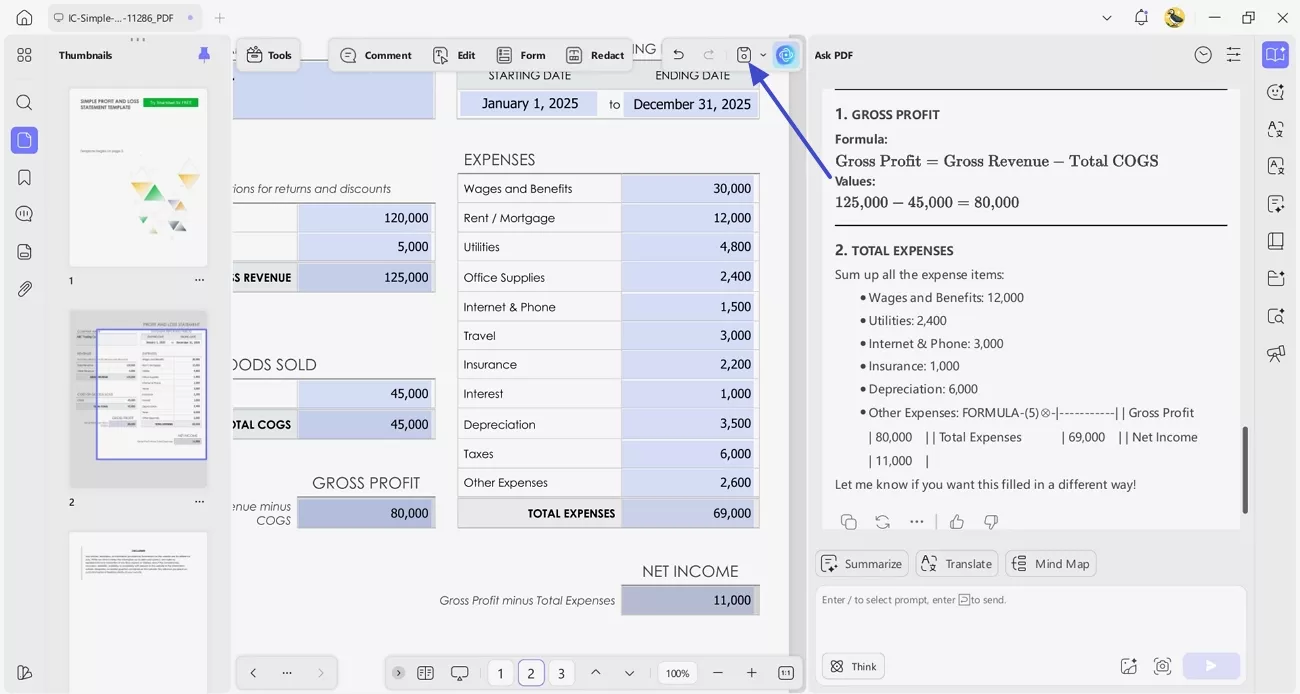The image size is (1300, 694).
Task: Toggle the AI assistant button in toolbar
Action: (786, 55)
